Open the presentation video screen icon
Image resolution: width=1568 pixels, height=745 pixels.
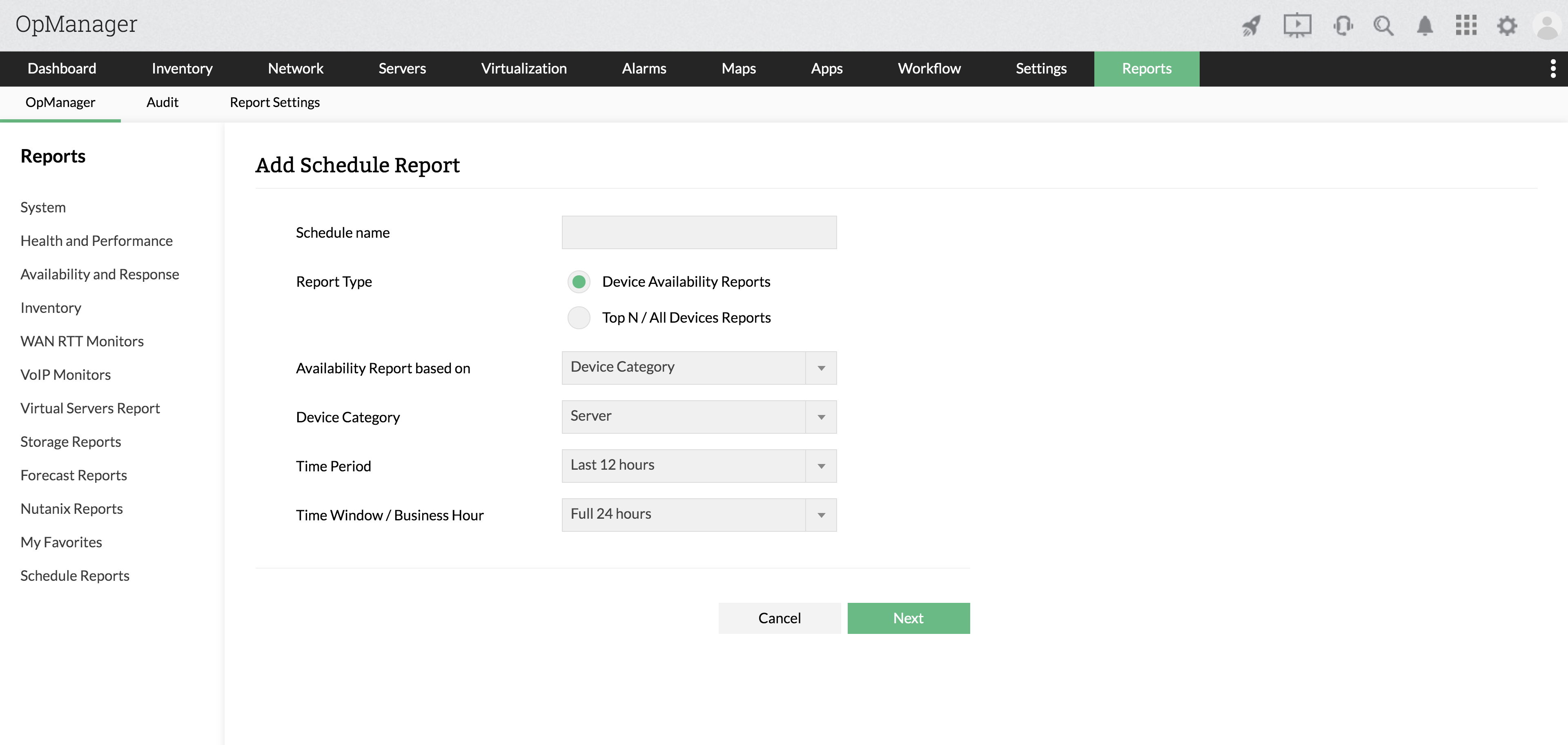click(1297, 26)
